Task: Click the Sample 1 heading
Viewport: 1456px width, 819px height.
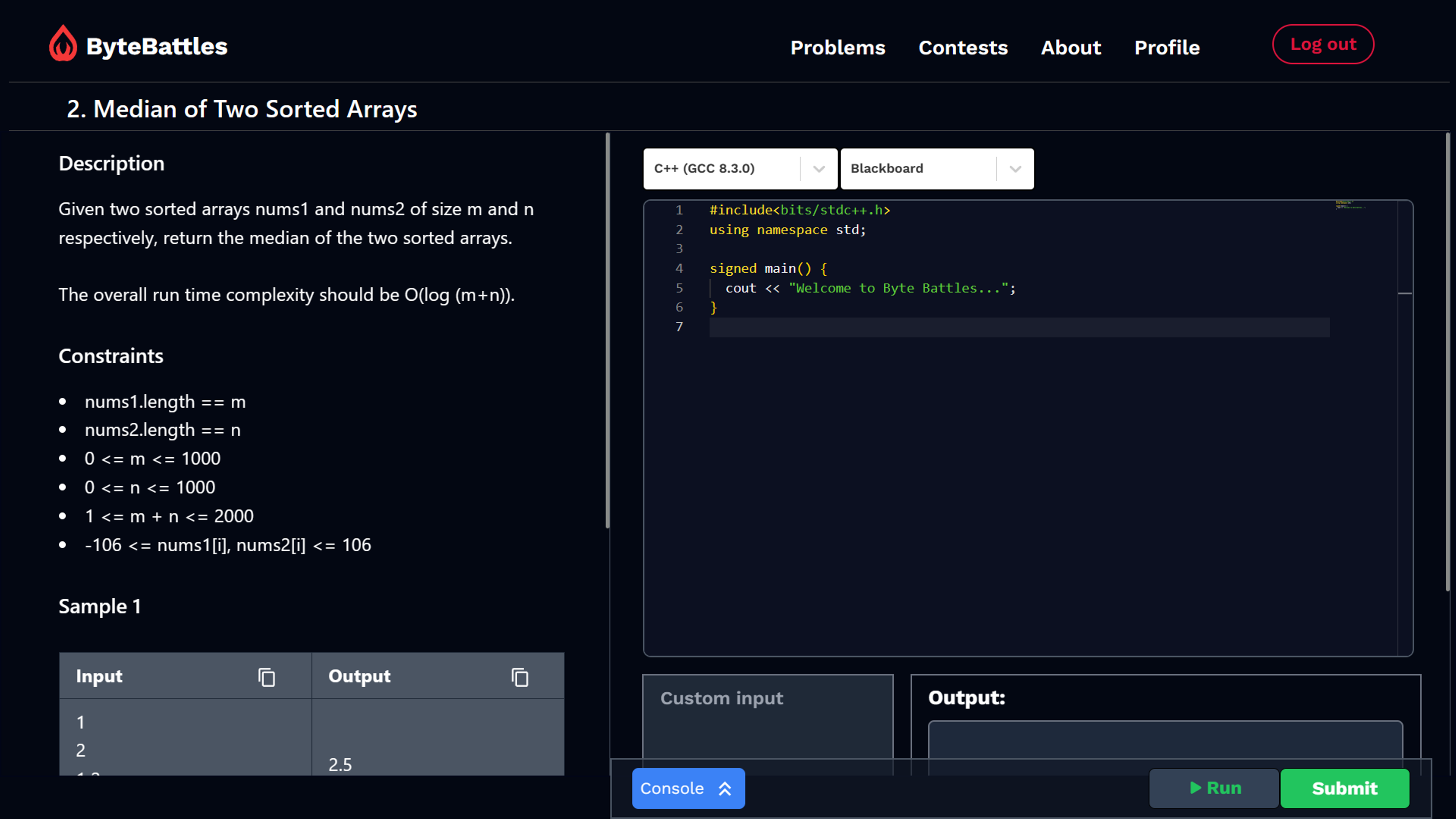Action: click(x=99, y=607)
